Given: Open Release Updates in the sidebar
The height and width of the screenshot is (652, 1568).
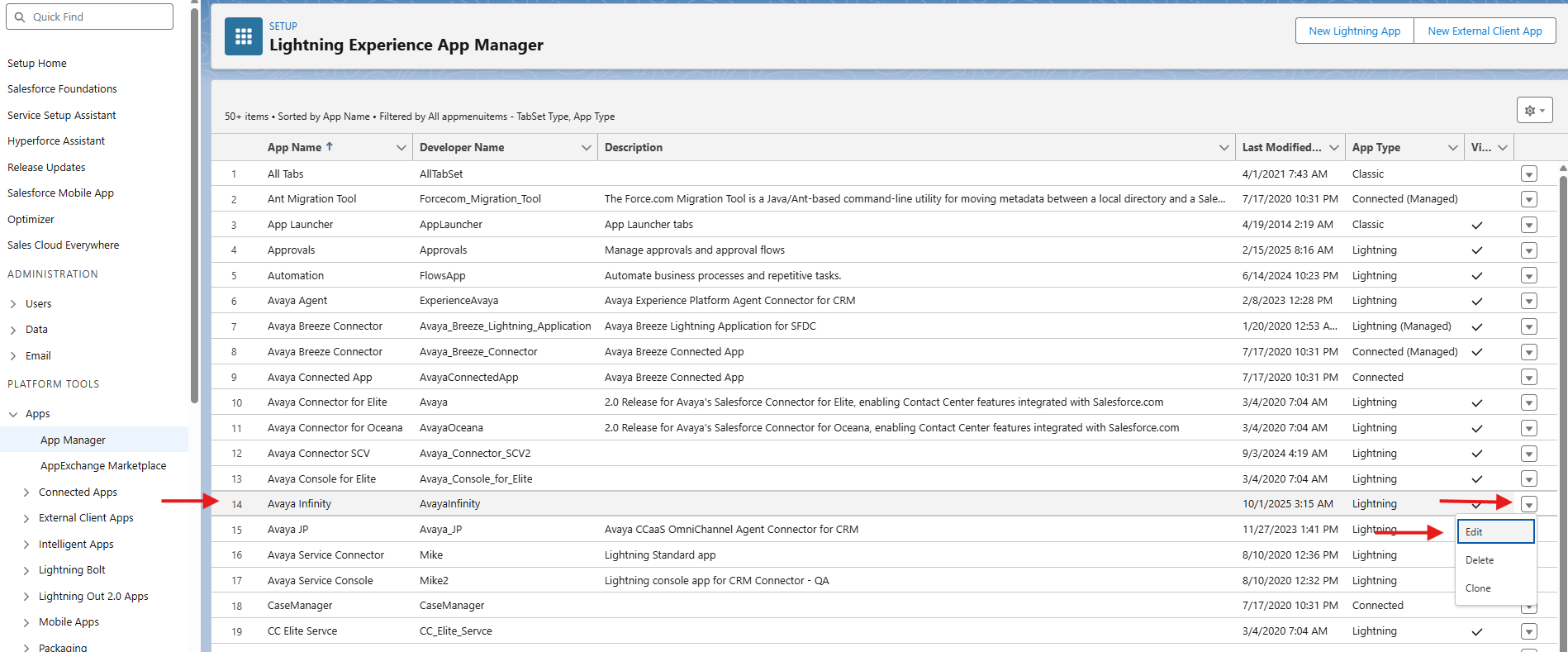Looking at the screenshot, I should coord(46,168).
